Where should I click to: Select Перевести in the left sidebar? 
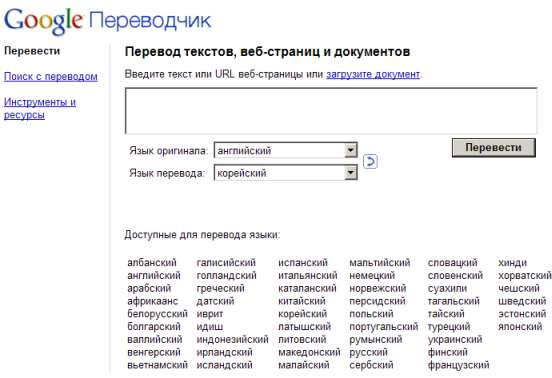tap(32, 51)
